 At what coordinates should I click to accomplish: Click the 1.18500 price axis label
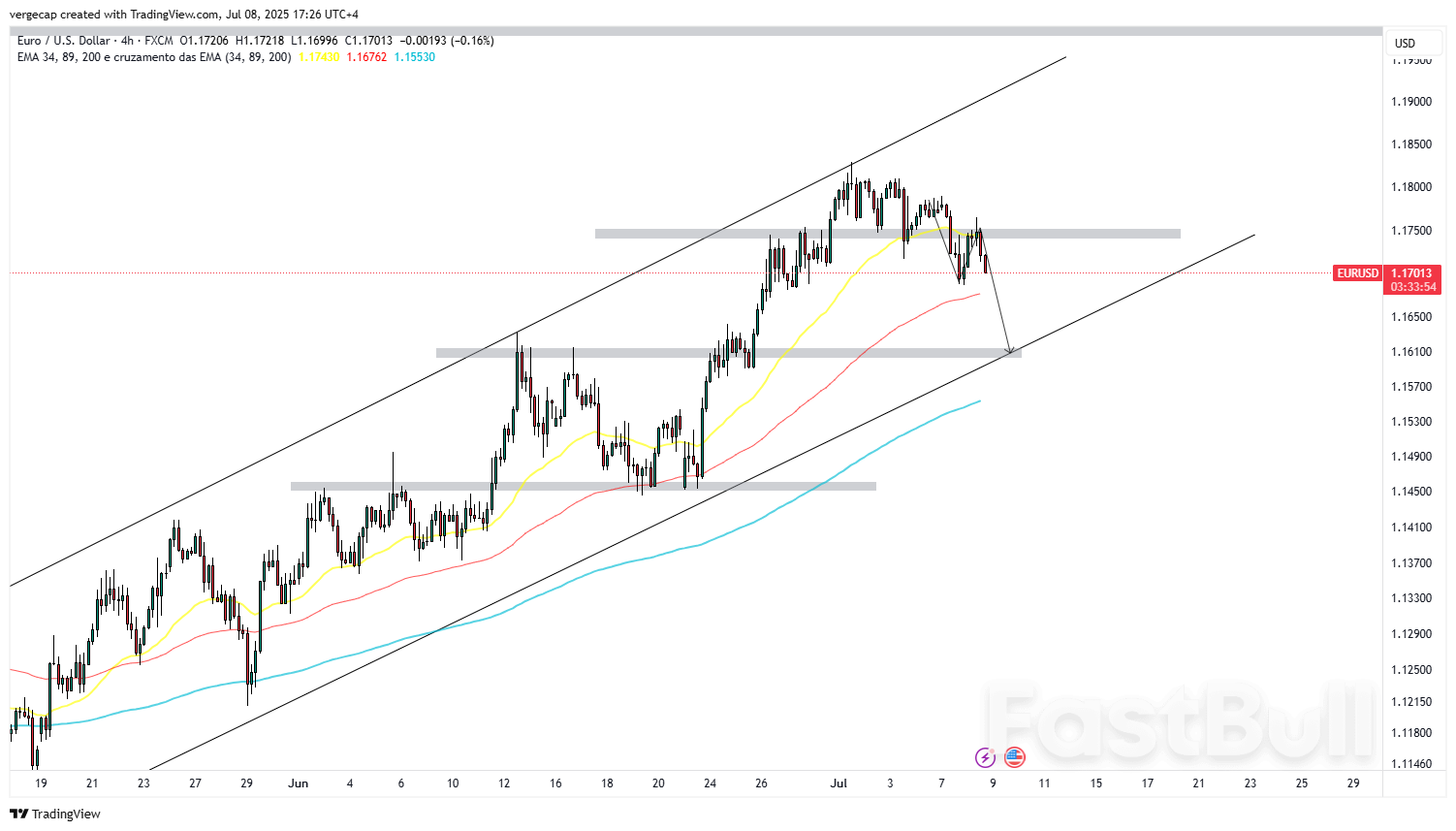tap(1411, 144)
